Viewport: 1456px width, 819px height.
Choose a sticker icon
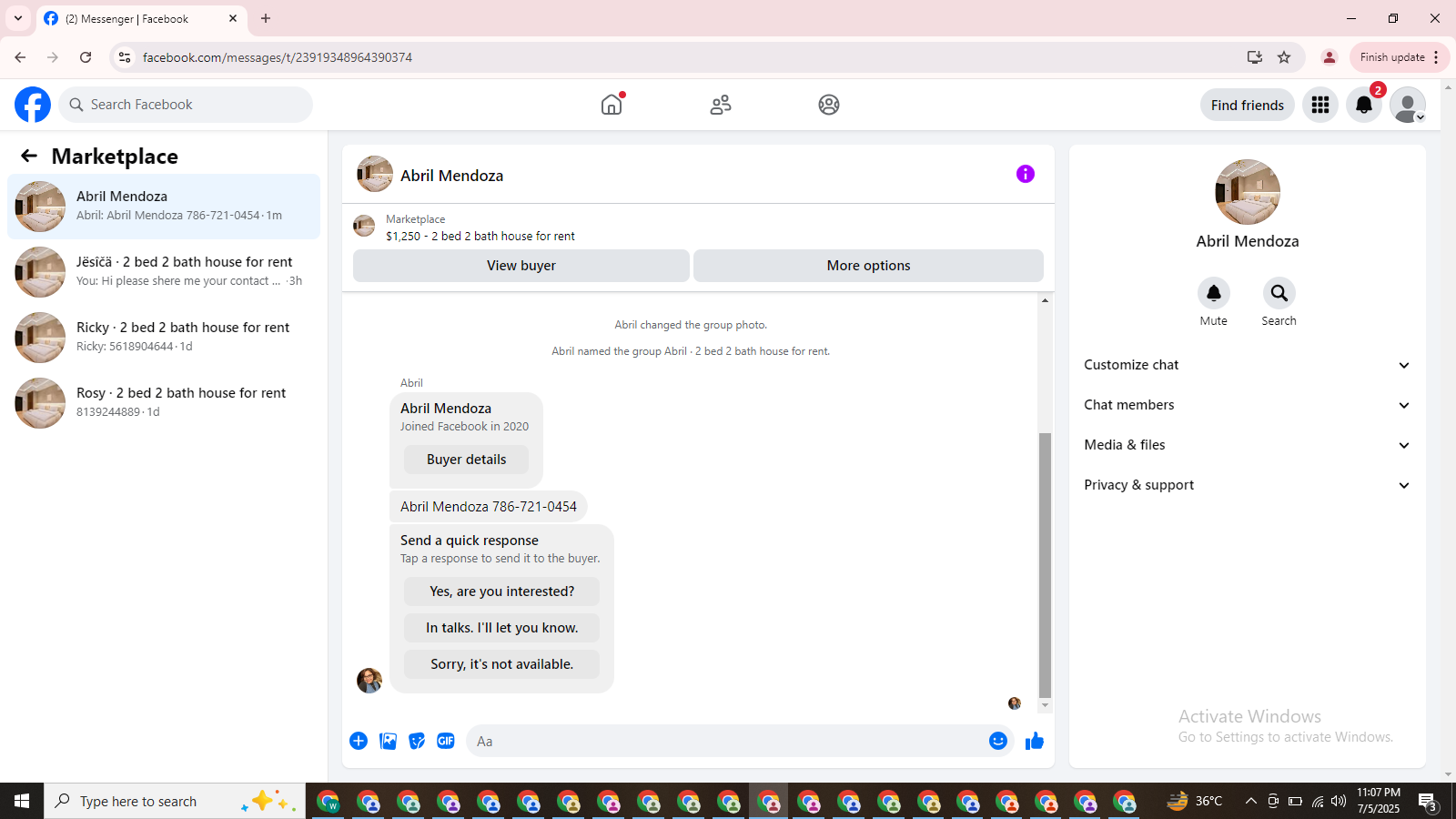[417, 741]
